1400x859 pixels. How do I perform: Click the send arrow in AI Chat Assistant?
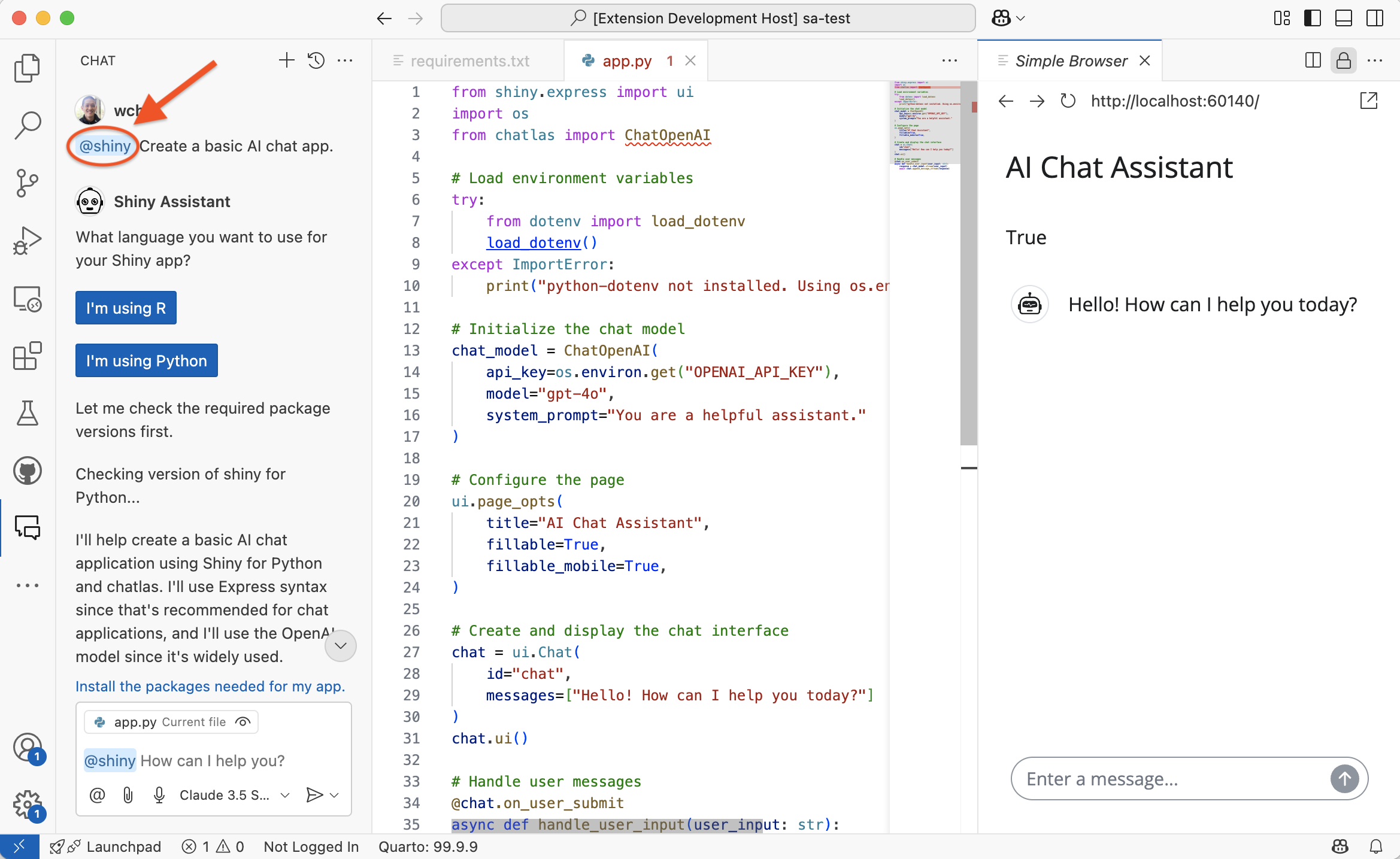1344,779
